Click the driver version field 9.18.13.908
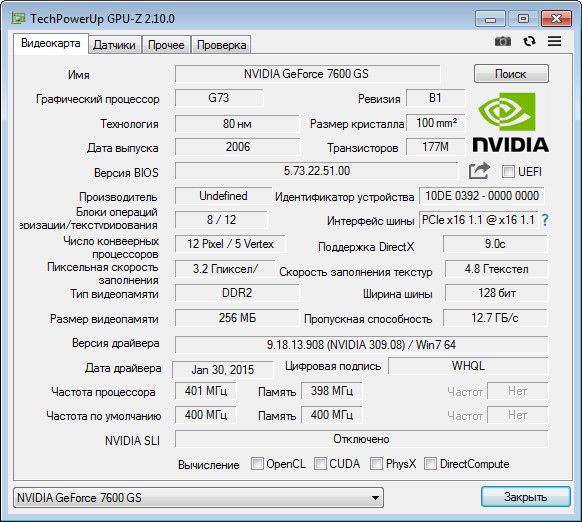Viewport: 582px width, 522px height. 362,345
